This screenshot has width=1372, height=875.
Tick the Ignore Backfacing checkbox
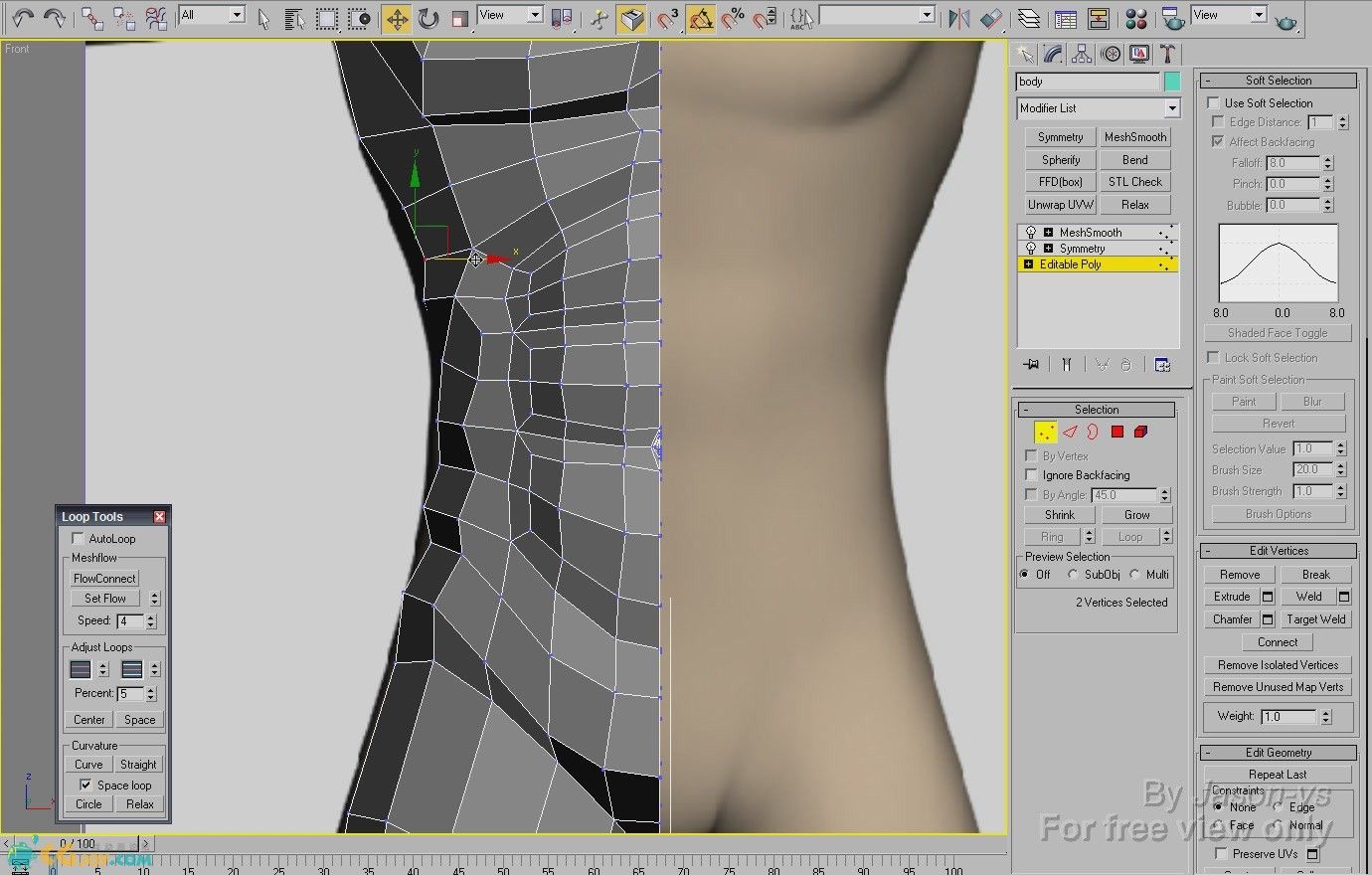point(1031,474)
